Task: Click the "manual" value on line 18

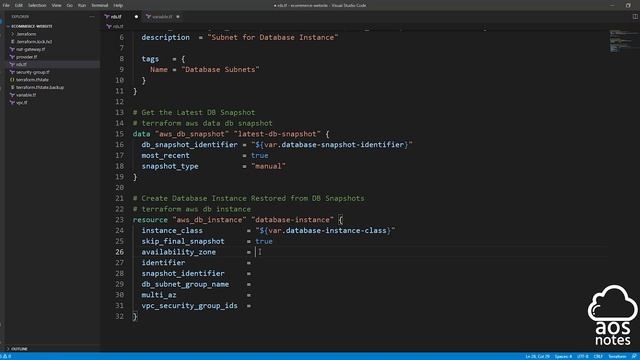Action: coord(268,166)
